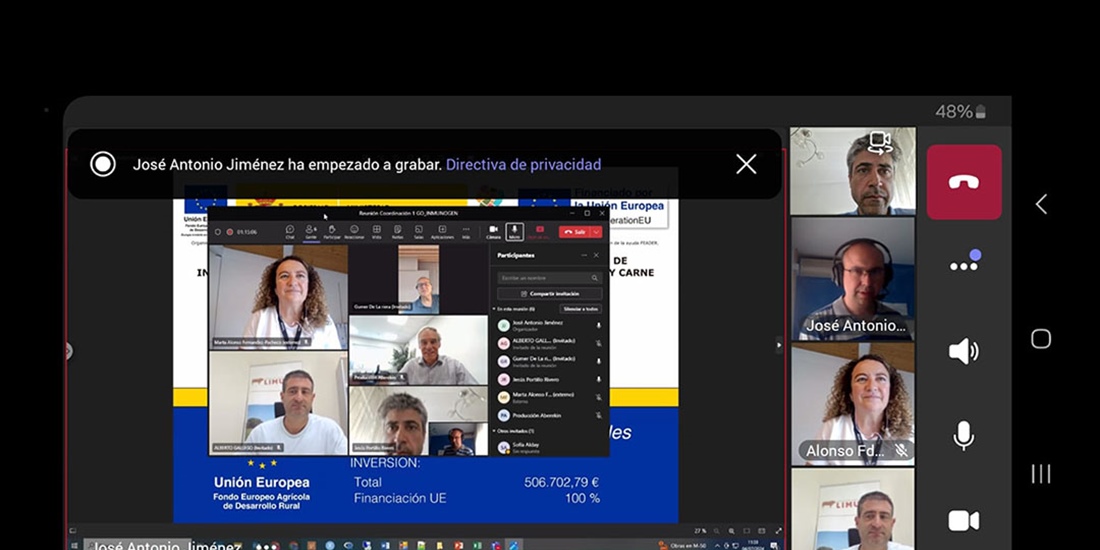This screenshot has height=550, width=1100.
Task: Select Gumer De La riera video tile
Action: (418, 279)
